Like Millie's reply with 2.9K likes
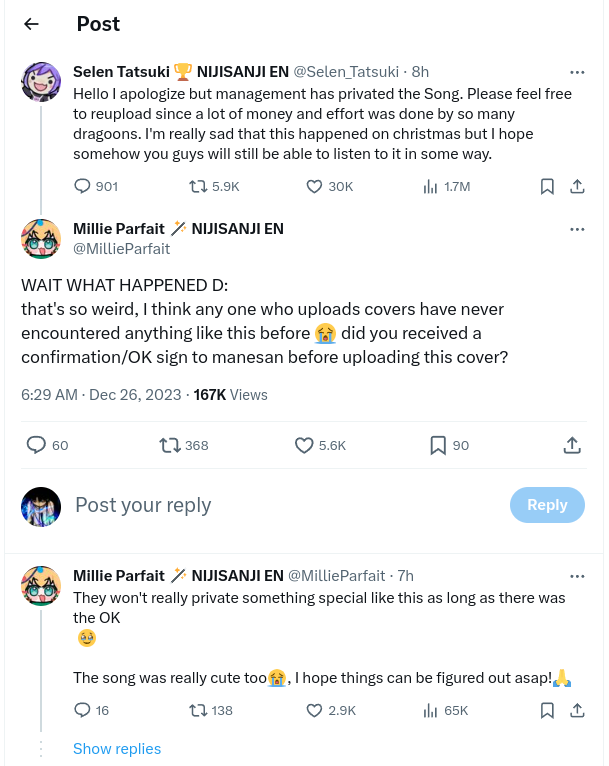 tap(313, 710)
